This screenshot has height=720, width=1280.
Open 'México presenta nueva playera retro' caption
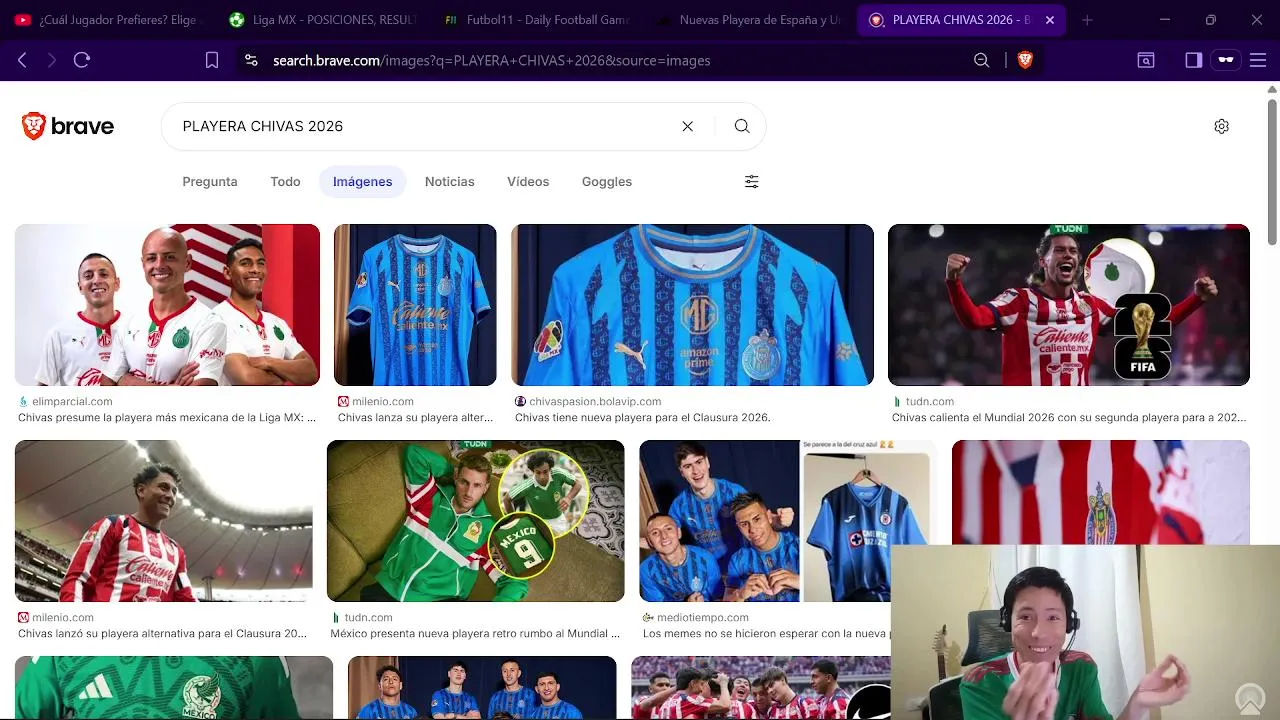point(475,633)
